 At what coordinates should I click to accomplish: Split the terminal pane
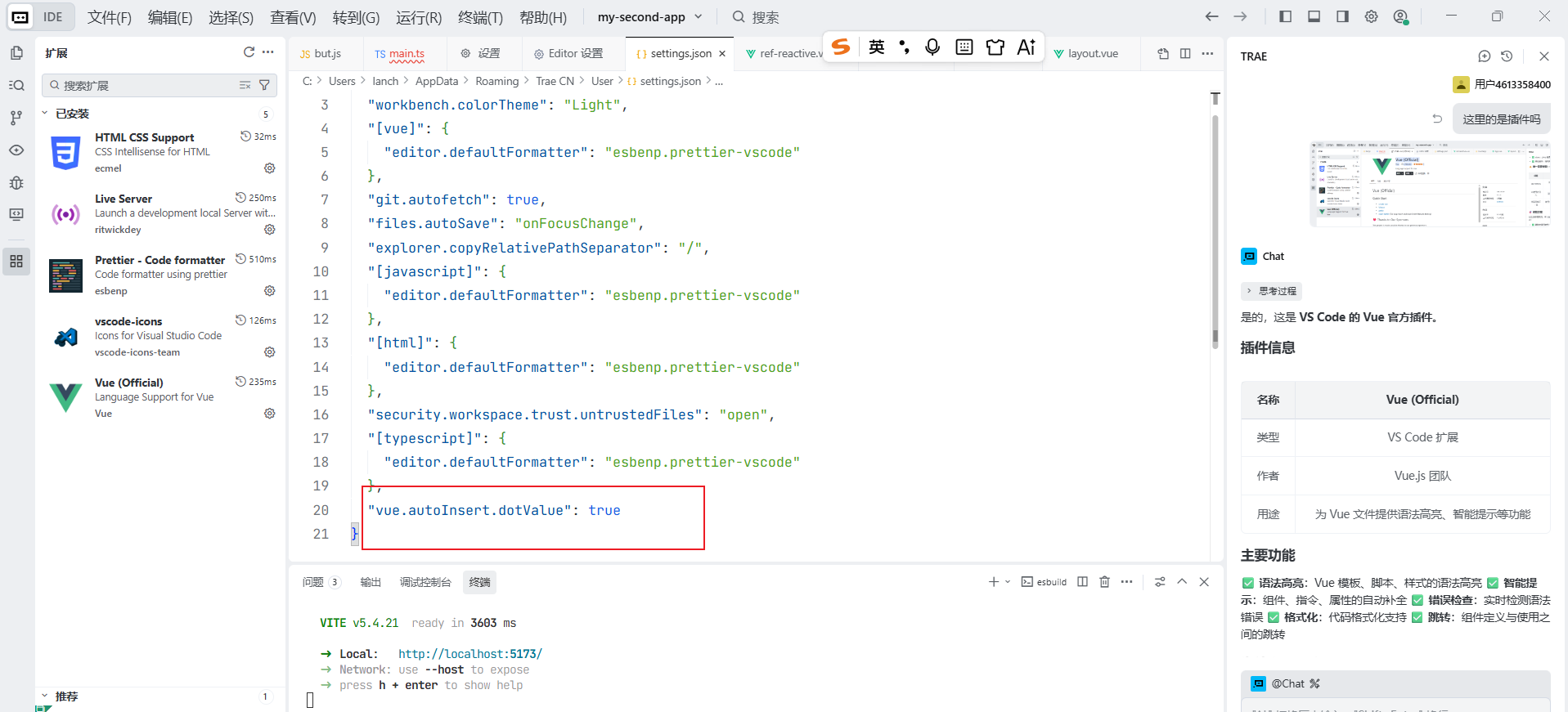tap(1082, 582)
